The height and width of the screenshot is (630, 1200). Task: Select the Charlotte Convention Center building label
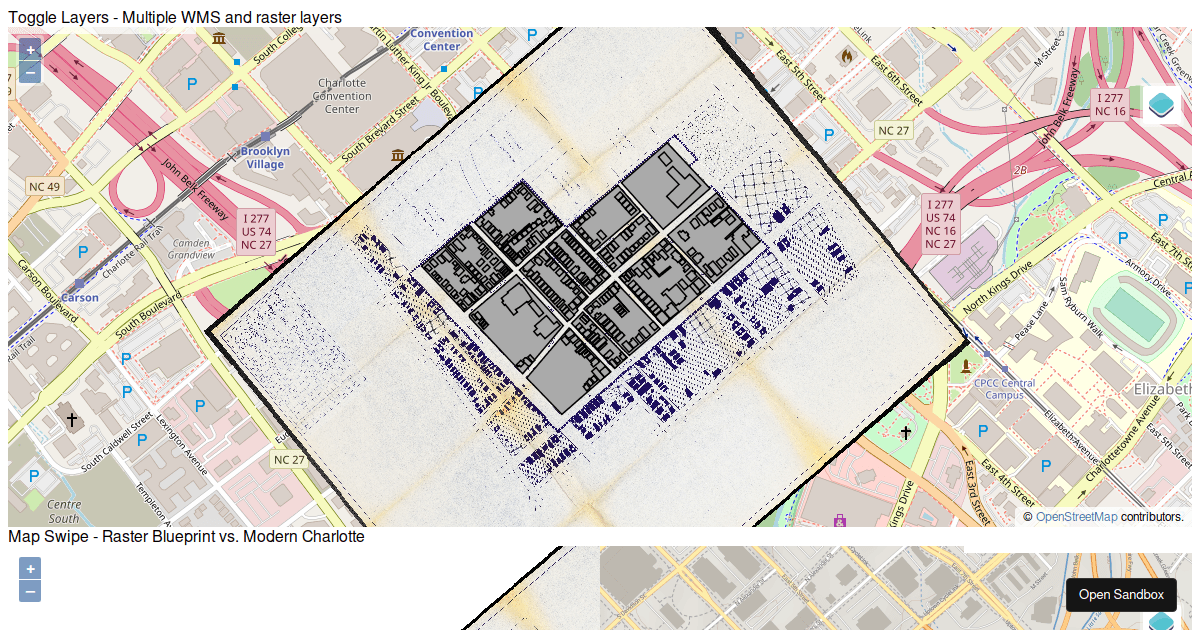(x=342, y=96)
